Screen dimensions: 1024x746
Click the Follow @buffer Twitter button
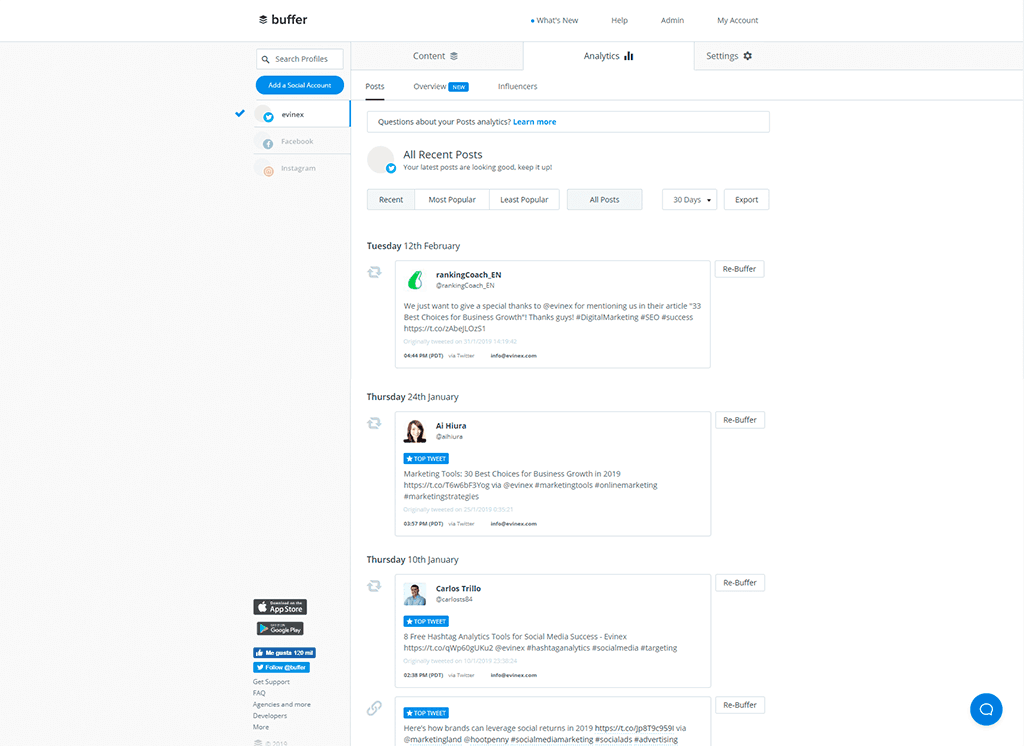coord(281,667)
